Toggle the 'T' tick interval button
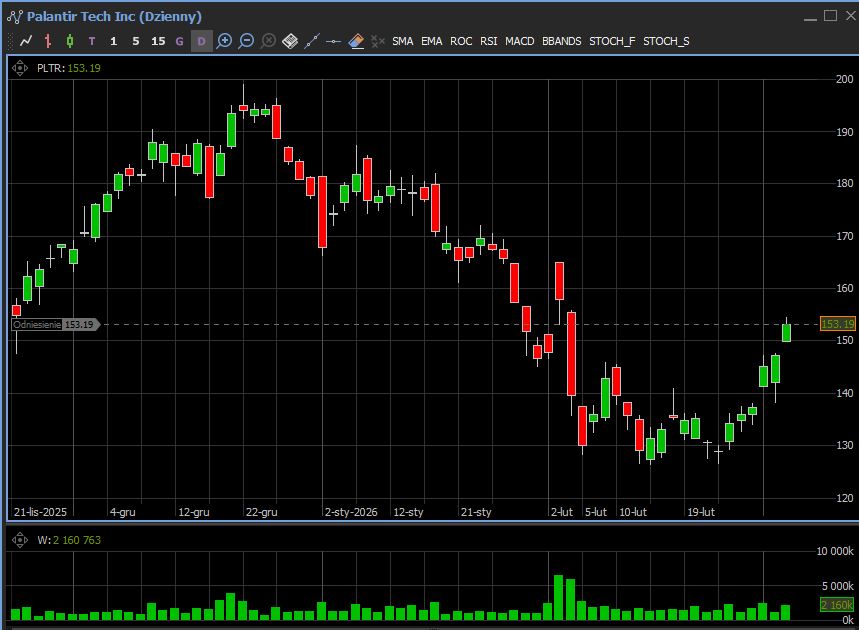 92,41
